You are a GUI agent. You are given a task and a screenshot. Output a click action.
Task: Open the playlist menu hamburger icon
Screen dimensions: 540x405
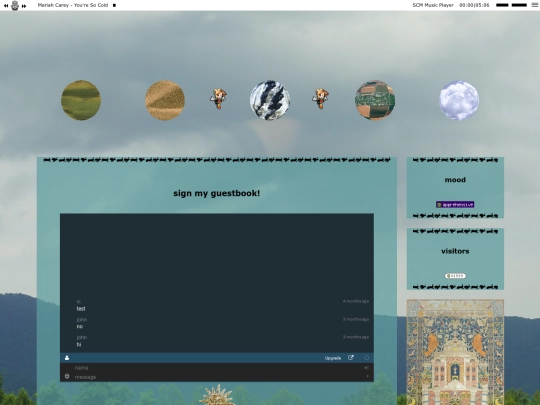click(535, 5)
